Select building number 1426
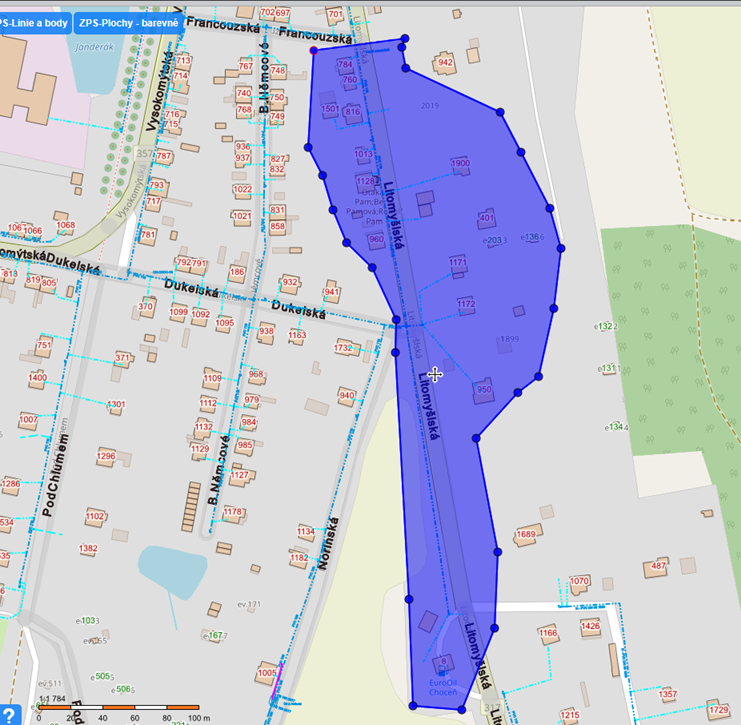Image resolution: width=741 pixels, height=725 pixels. tap(590, 626)
